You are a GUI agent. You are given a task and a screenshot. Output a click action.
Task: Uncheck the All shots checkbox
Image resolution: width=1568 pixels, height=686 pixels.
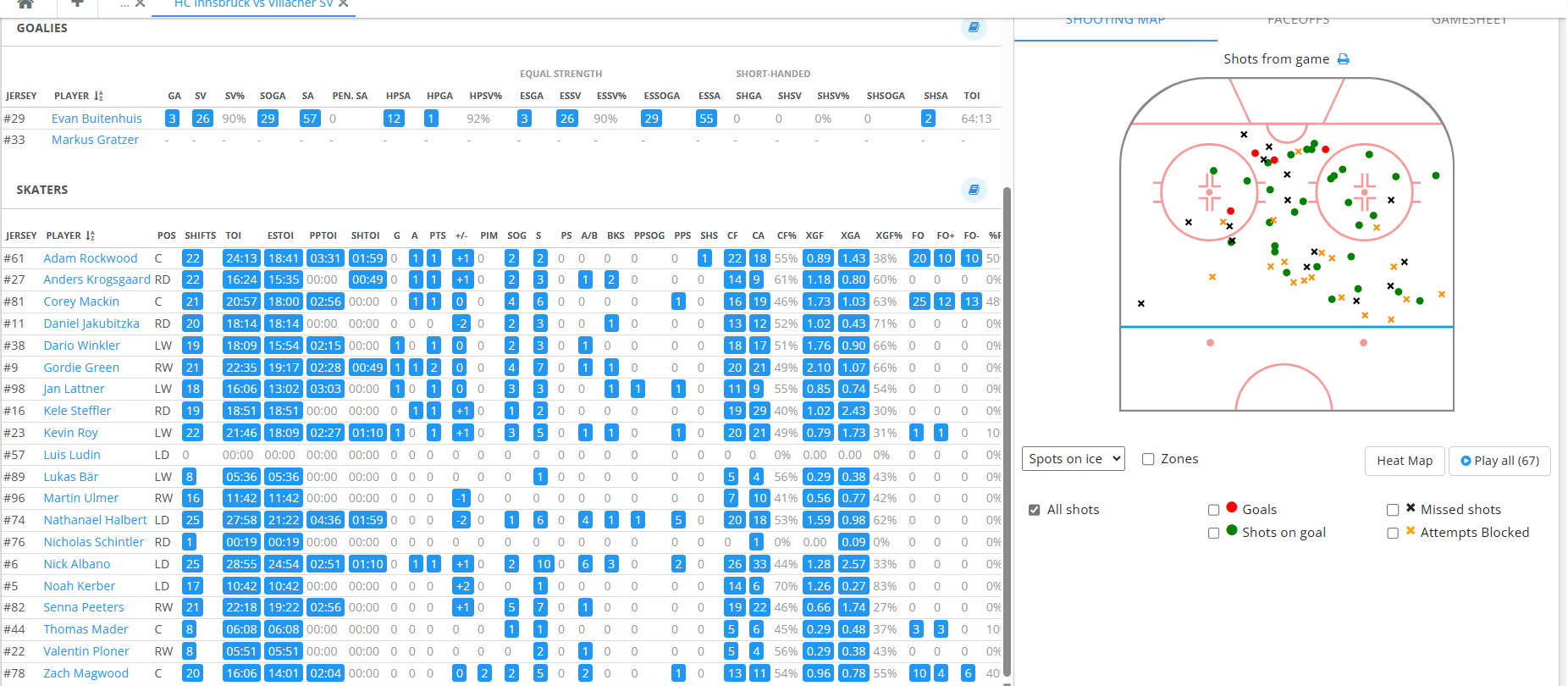click(1034, 510)
